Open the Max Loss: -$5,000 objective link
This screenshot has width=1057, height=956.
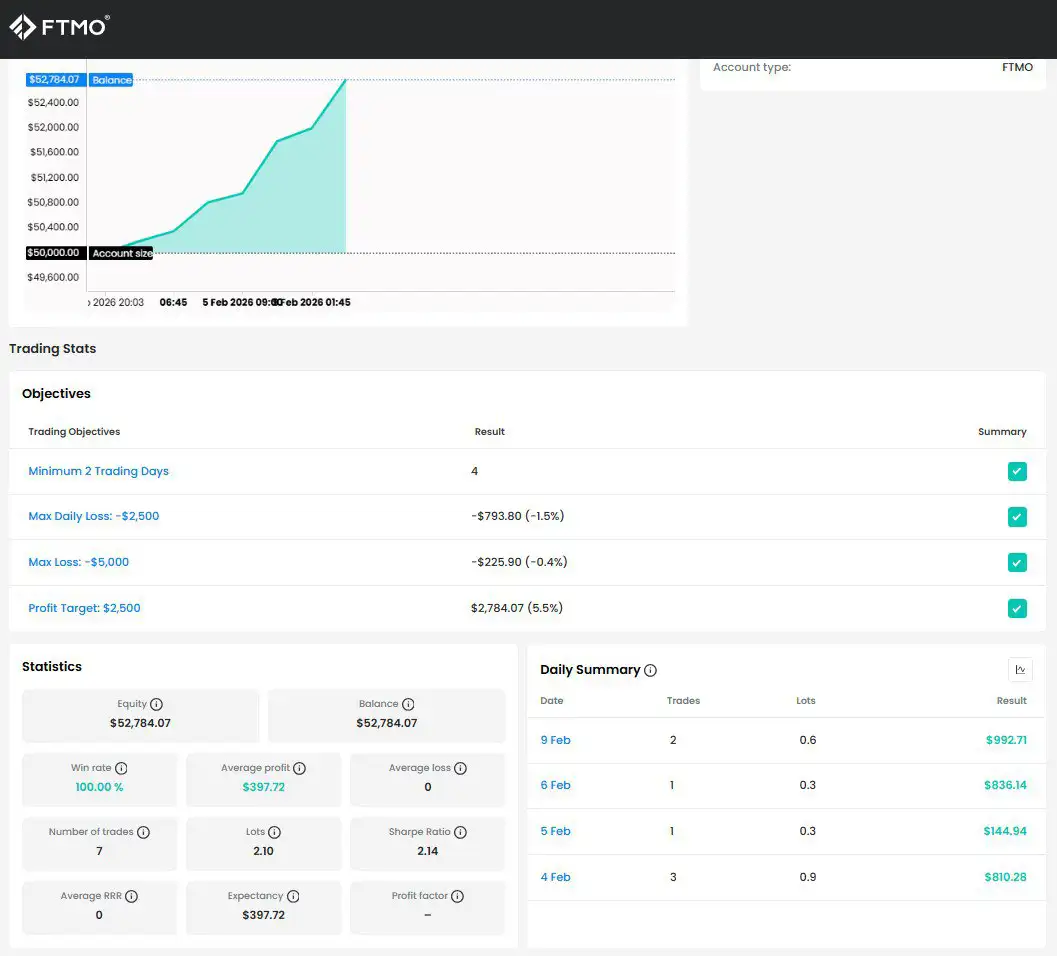click(78, 562)
